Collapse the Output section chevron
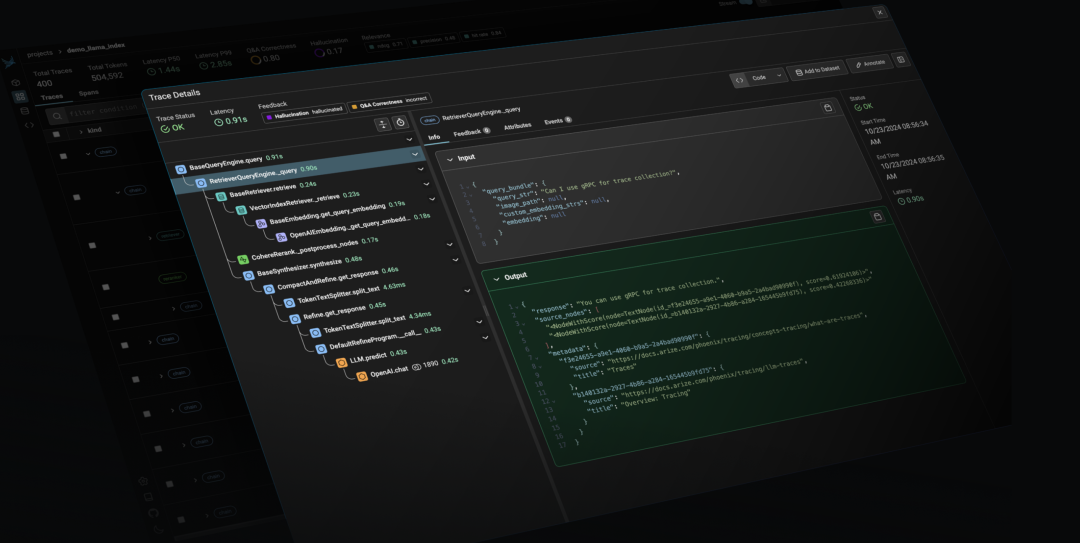This screenshot has width=1080, height=543. point(496,279)
